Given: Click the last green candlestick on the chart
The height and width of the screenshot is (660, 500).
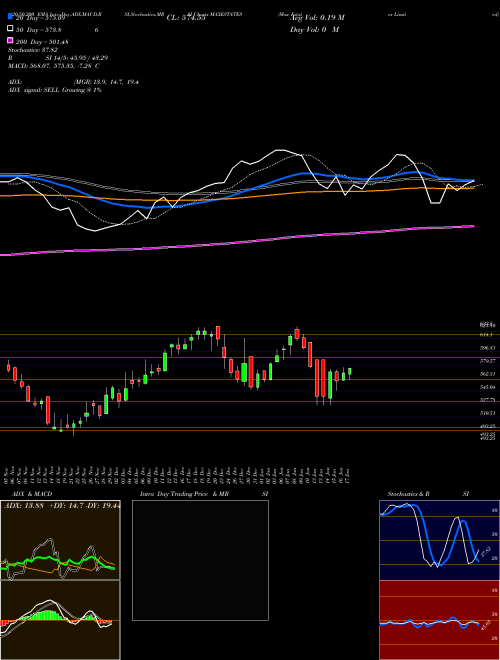Looking at the screenshot, I should [350, 371].
